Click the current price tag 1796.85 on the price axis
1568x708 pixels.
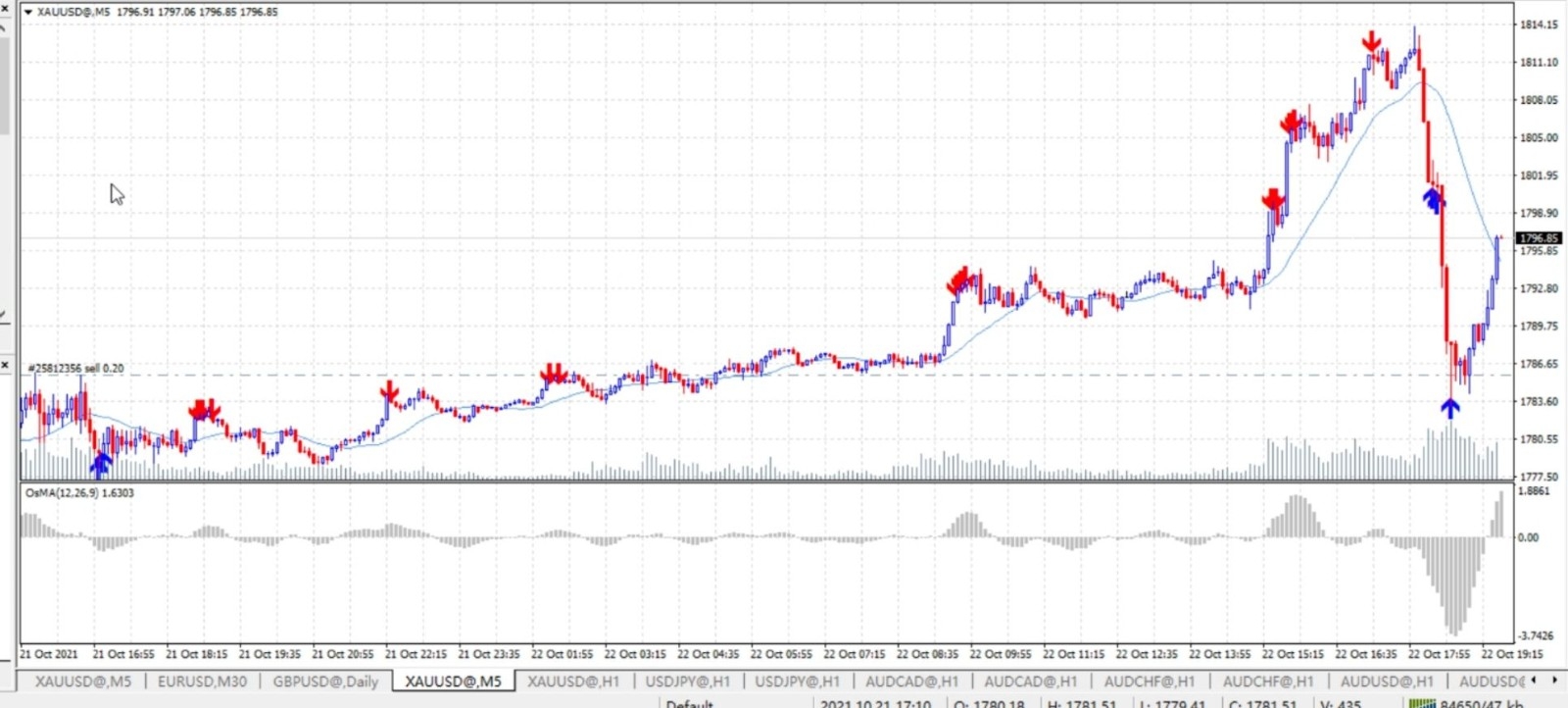(x=1538, y=238)
